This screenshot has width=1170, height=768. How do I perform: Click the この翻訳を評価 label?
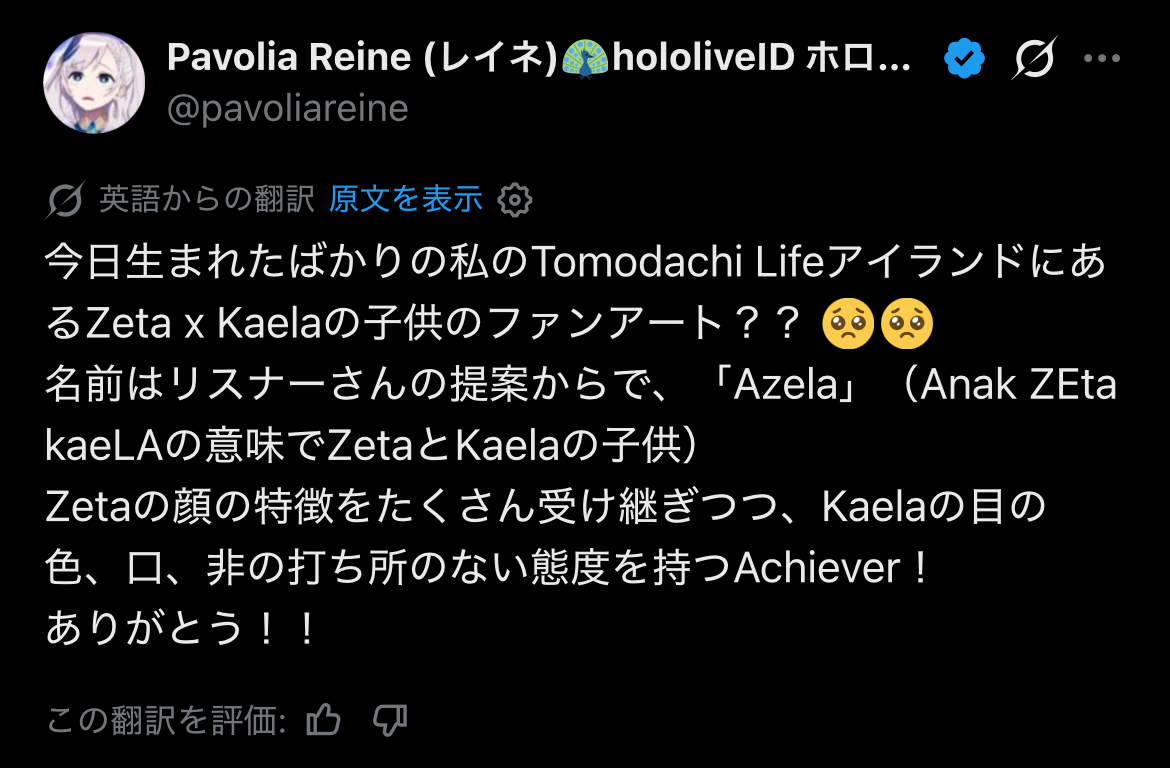click(166, 720)
